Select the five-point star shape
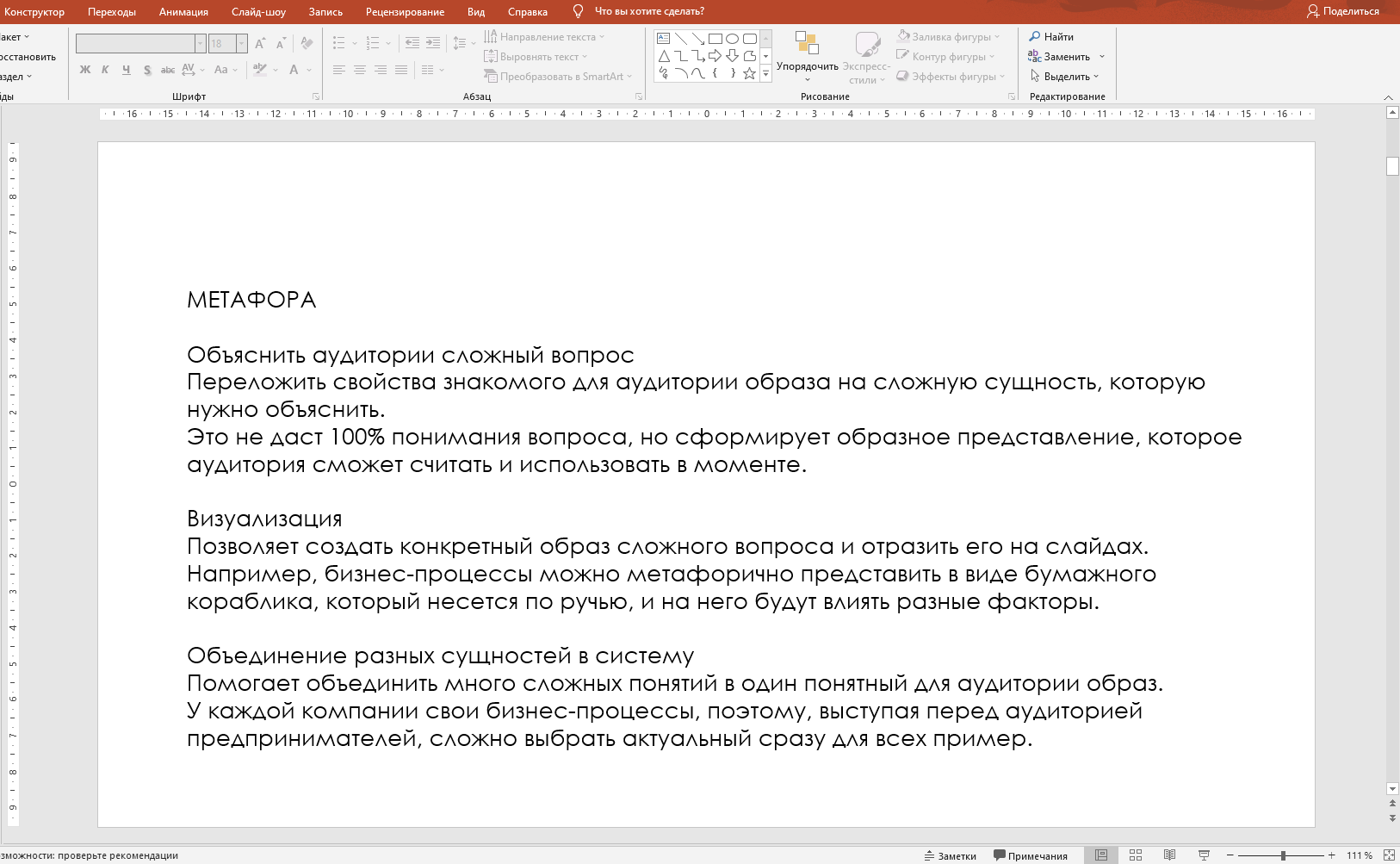 750,73
